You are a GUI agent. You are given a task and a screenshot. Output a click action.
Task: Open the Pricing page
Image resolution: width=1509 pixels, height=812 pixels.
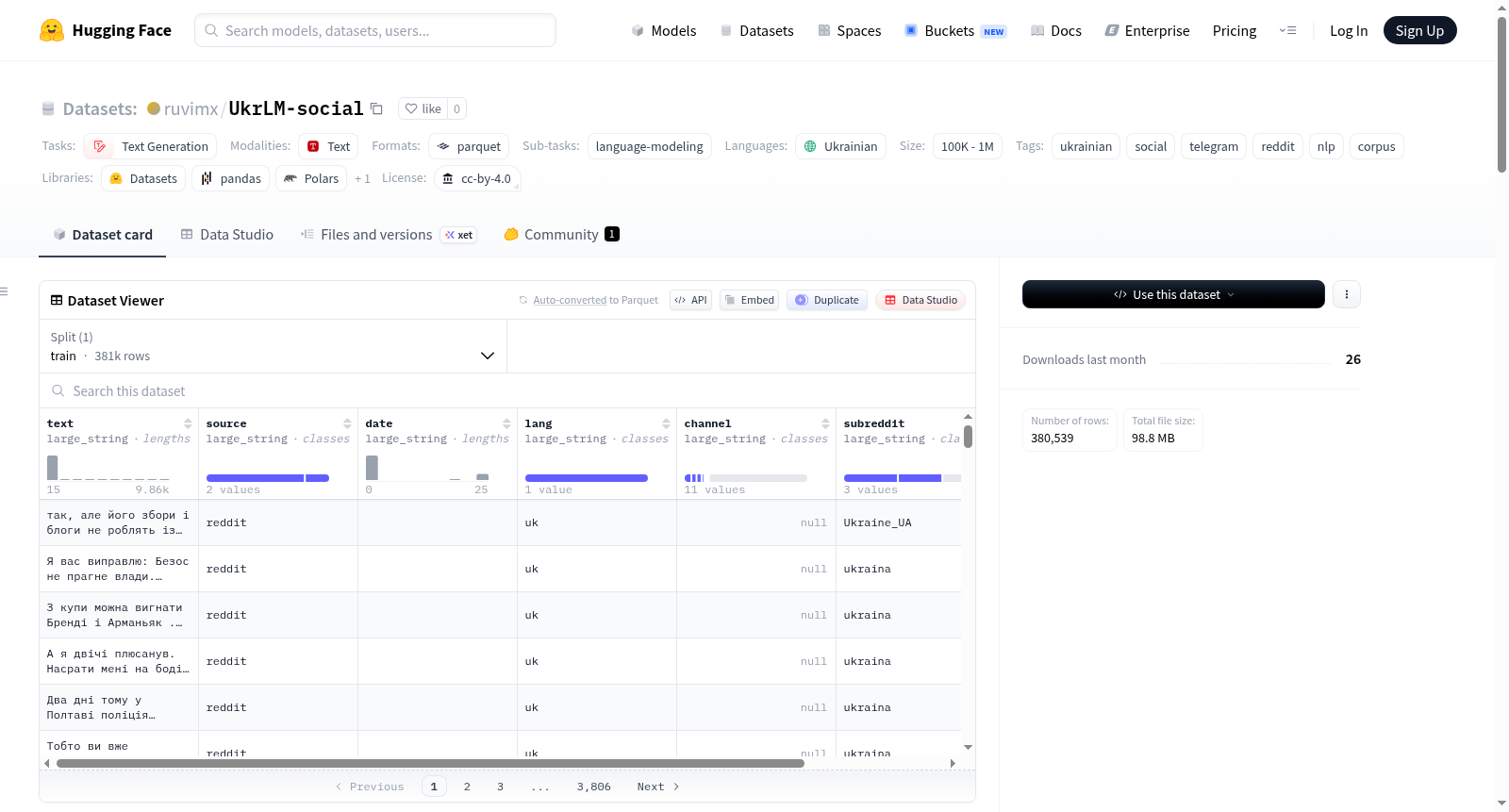click(1235, 30)
